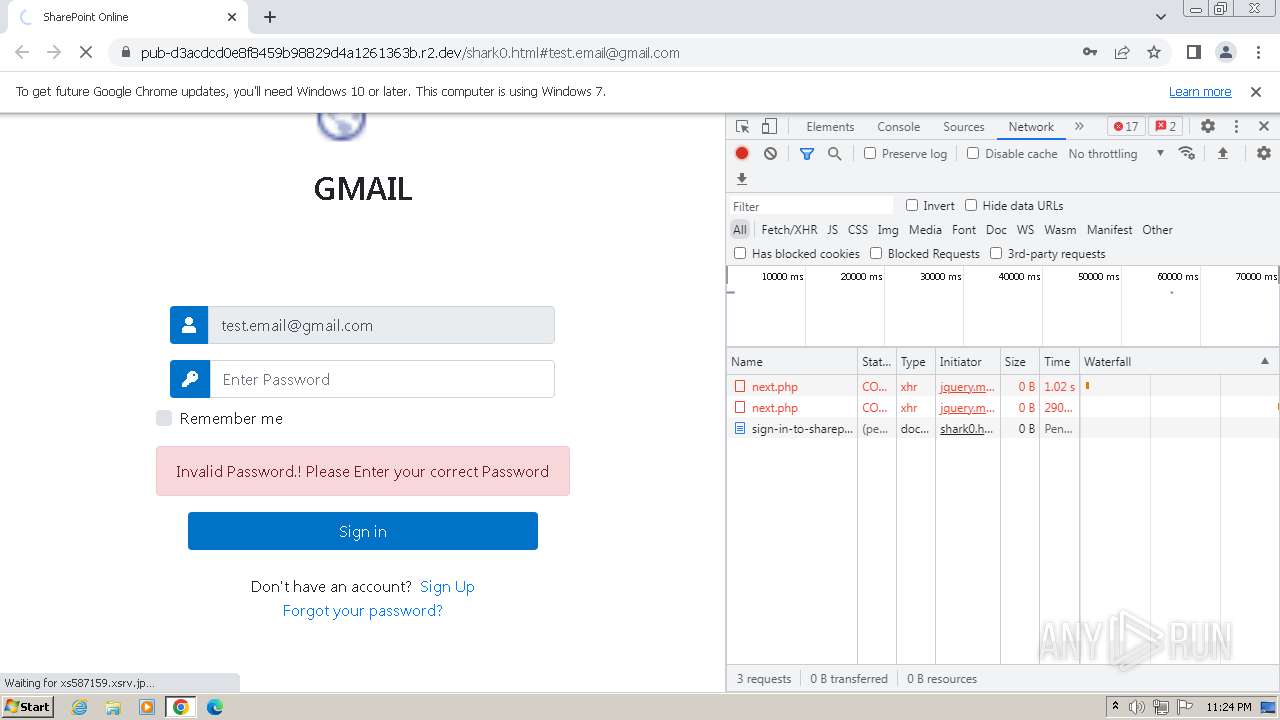Toggle network filter bar
This screenshot has width=1280, height=720.
[807, 154]
